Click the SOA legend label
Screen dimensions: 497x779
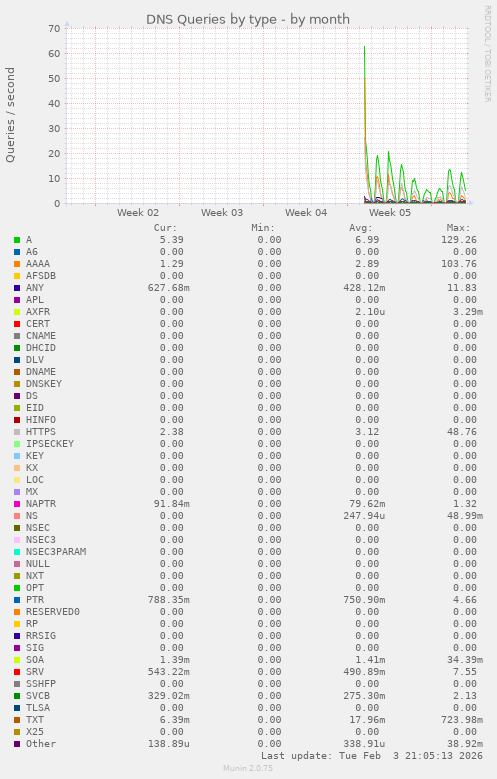click(35, 660)
